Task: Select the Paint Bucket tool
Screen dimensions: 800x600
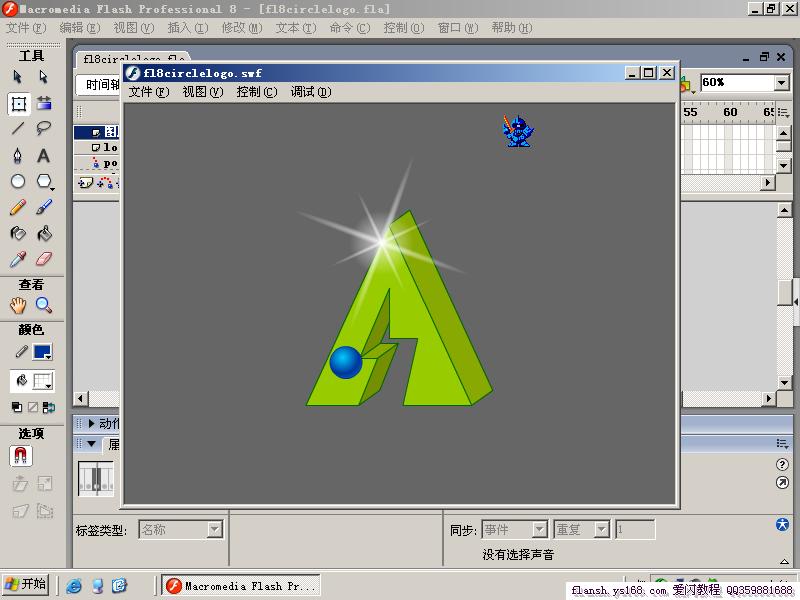Action: (44, 234)
